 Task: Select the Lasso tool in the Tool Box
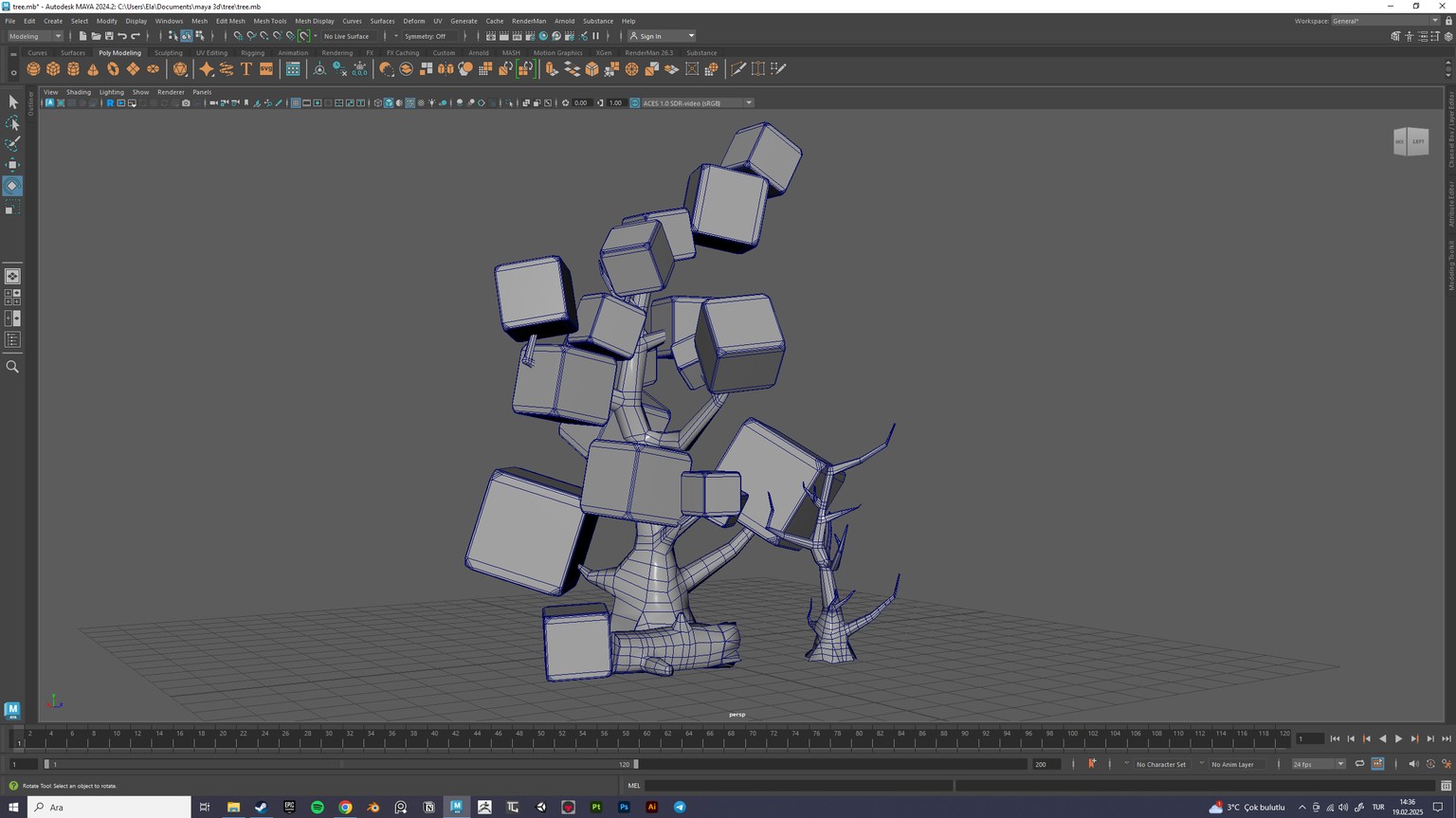[12, 123]
